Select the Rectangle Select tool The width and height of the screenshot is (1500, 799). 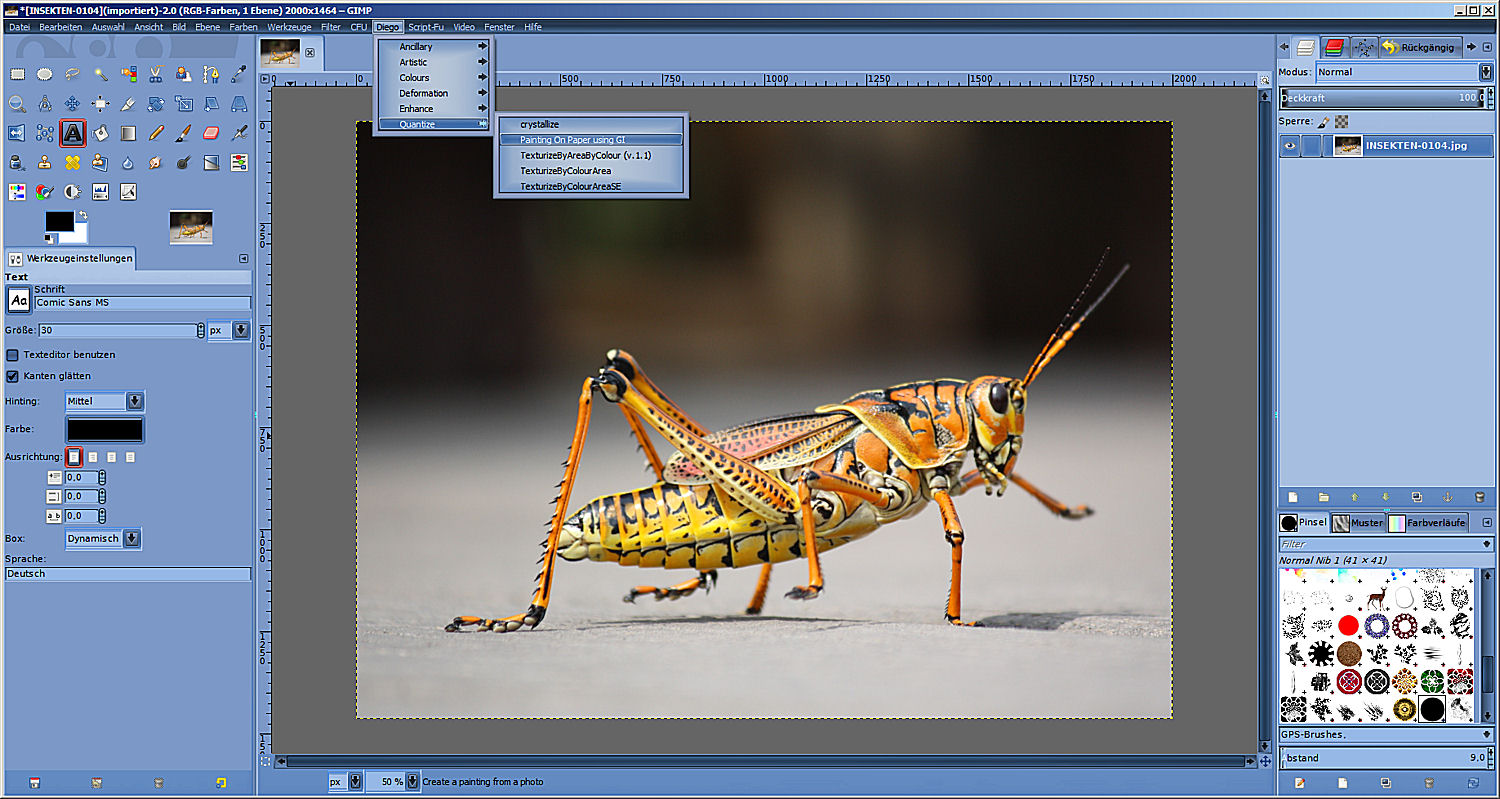click(x=17, y=74)
